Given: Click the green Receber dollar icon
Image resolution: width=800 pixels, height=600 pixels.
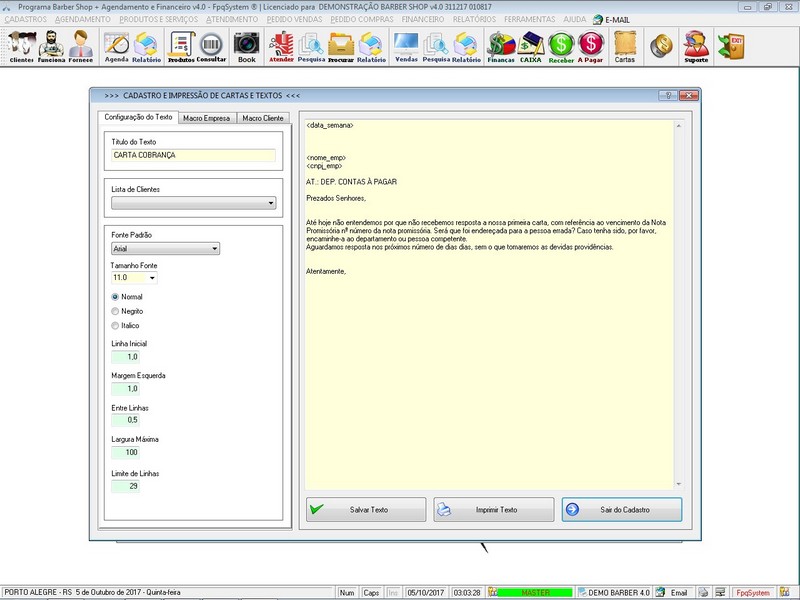Looking at the screenshot, I should coord(561,47).
